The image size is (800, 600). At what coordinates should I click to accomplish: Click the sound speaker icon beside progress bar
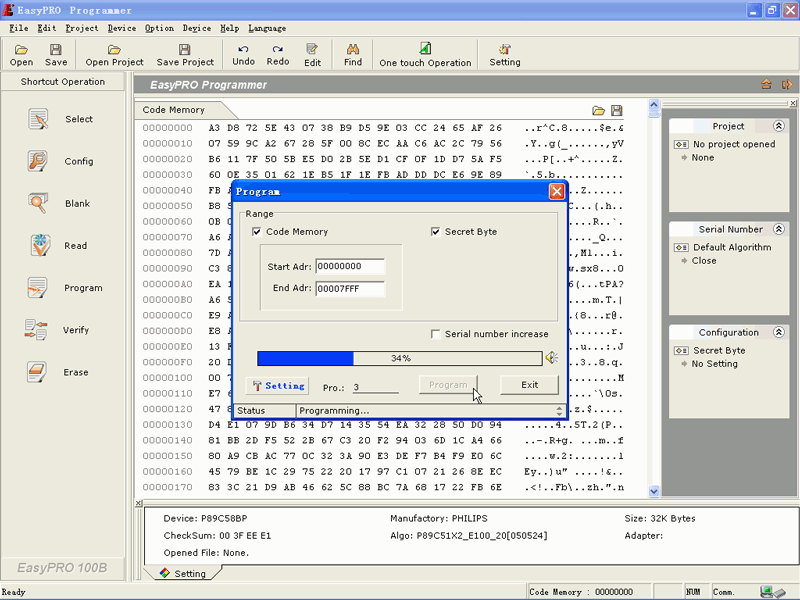click(x=551, y=358)
